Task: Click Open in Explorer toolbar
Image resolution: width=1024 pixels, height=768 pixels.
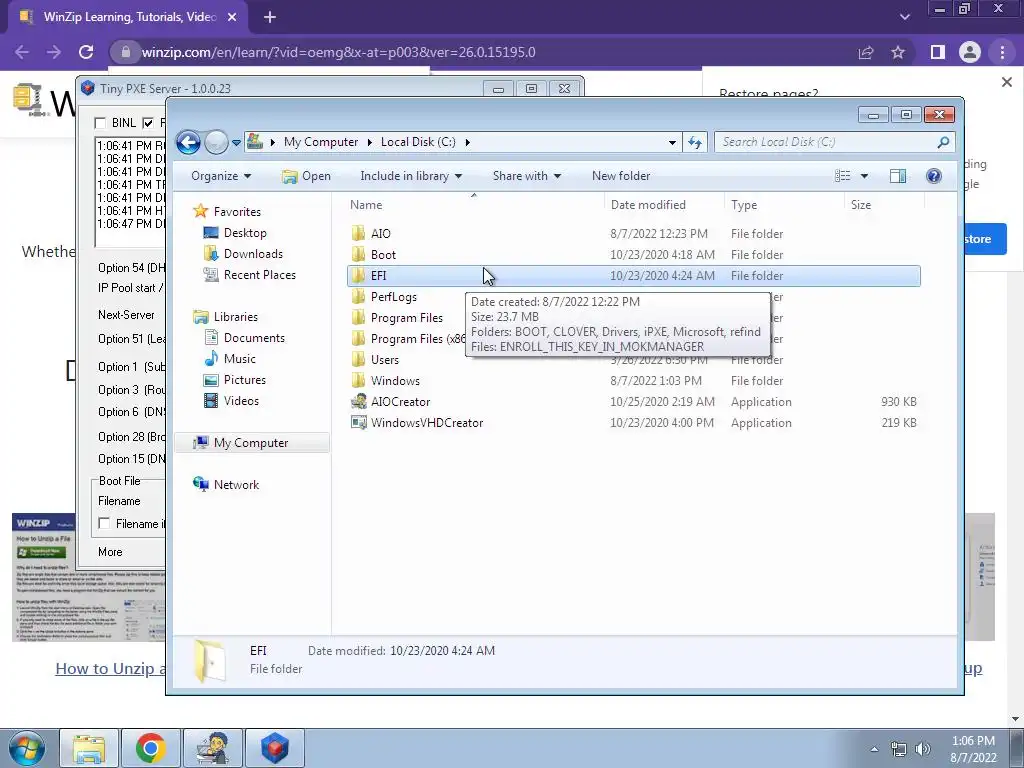Action: point(306,176)
